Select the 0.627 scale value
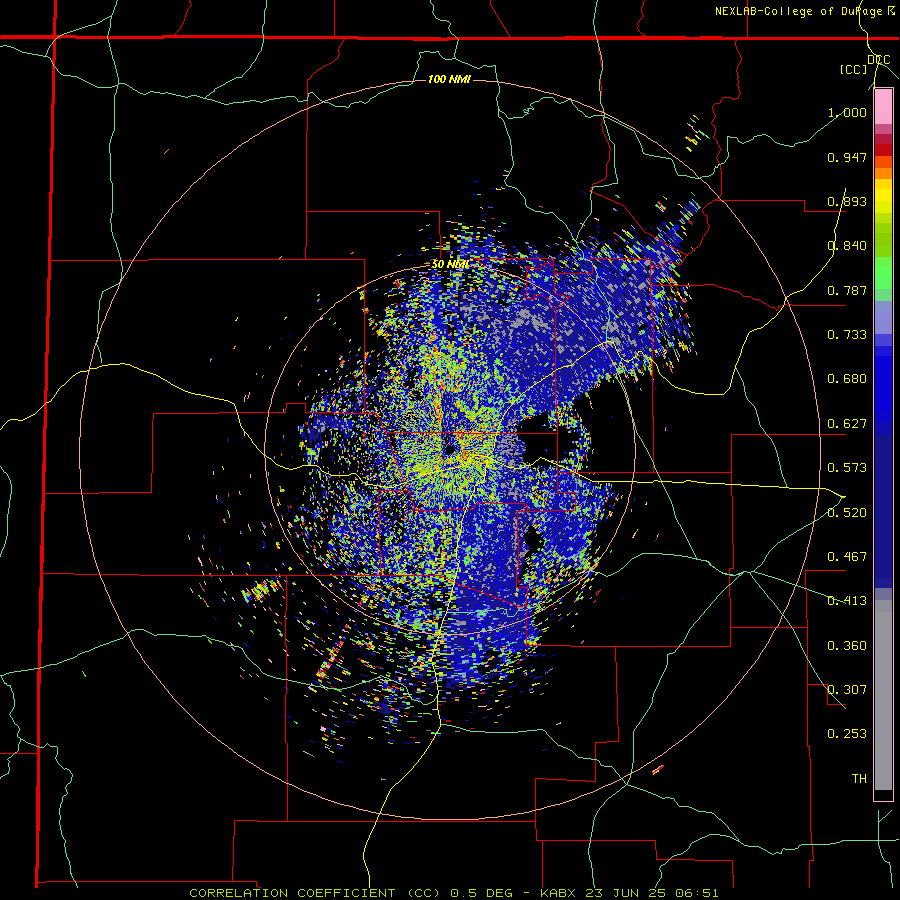Image resolution: width=900 pixels, height=900 pixels. (x=847, y=424)
